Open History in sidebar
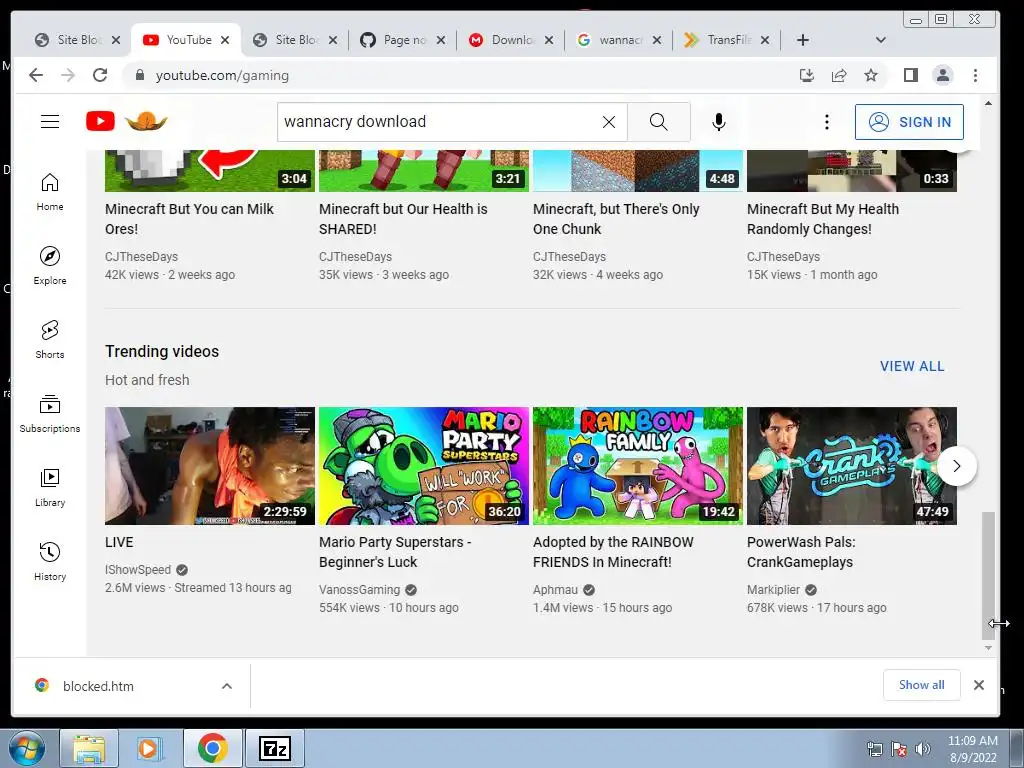This screenshot has width=1024, height=768. (x=50, y=562)
